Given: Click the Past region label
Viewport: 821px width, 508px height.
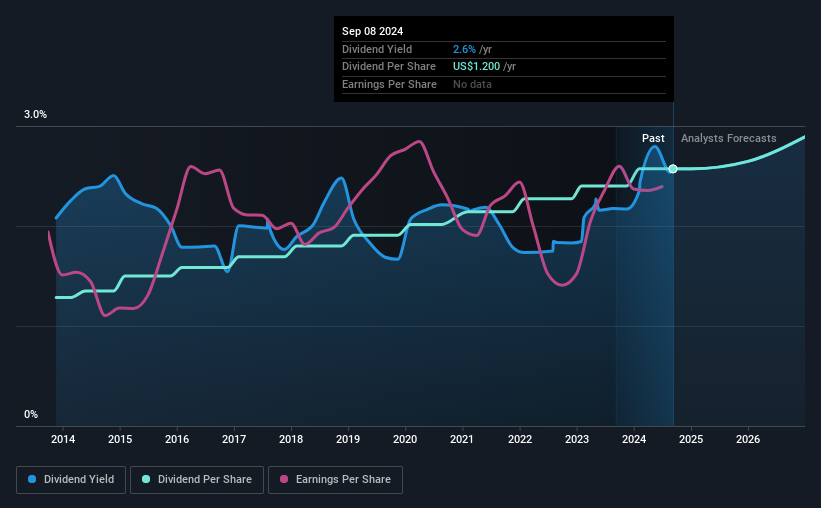Looking at the screenshot, I should click(x=653, y=138).
